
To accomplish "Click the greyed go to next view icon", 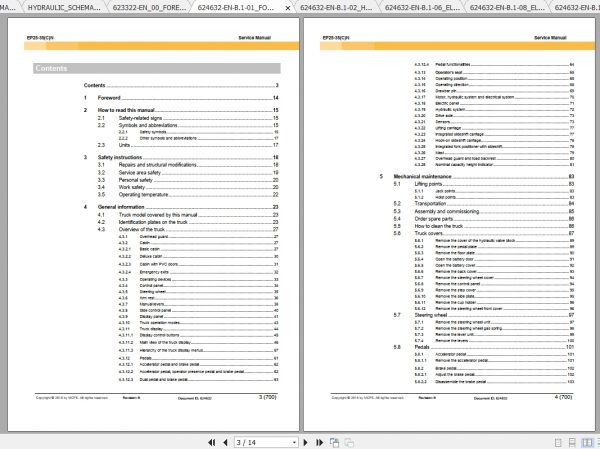I will pos(349,442).
